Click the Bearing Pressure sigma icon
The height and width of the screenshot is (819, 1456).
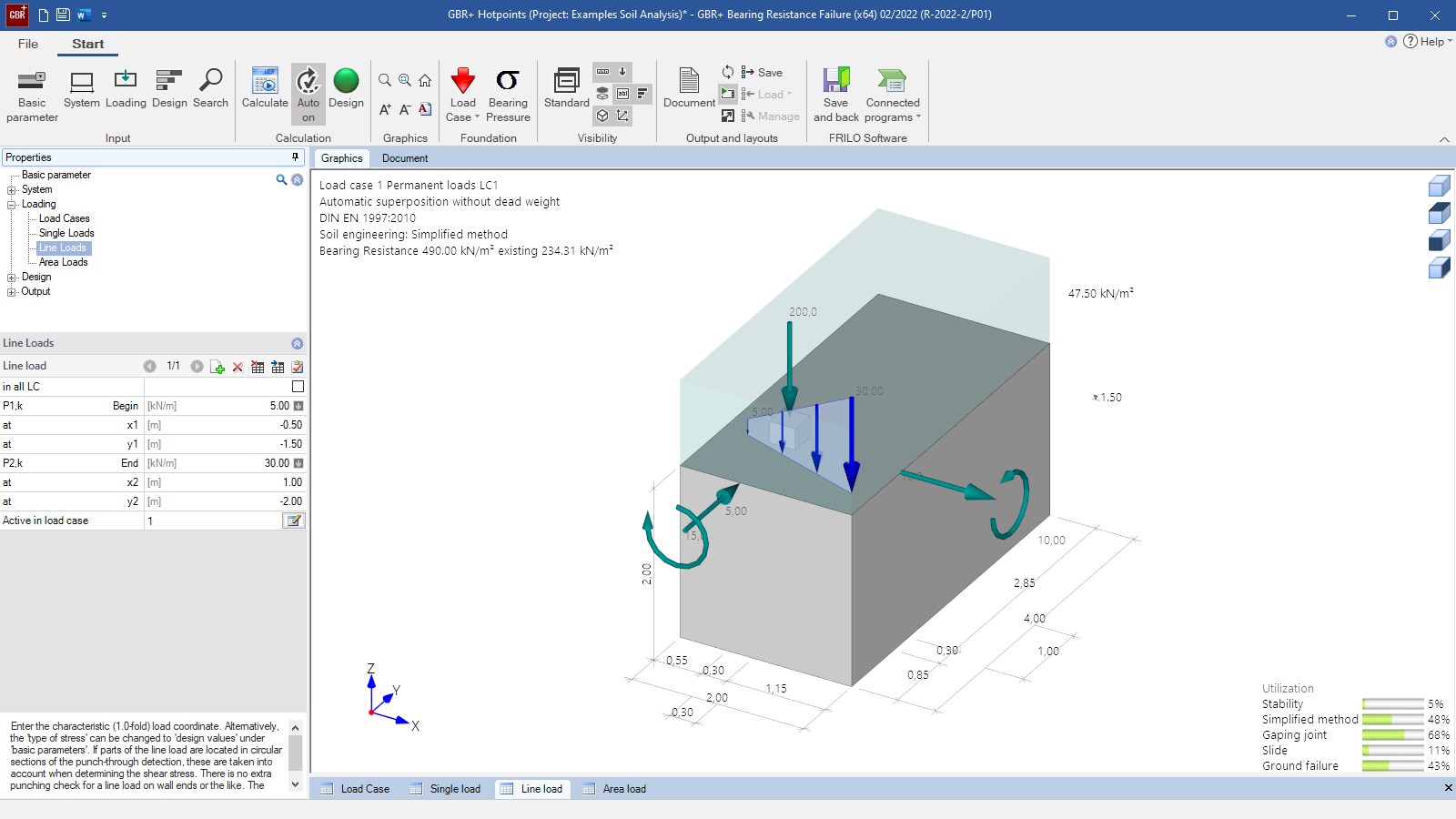[508, 95]
